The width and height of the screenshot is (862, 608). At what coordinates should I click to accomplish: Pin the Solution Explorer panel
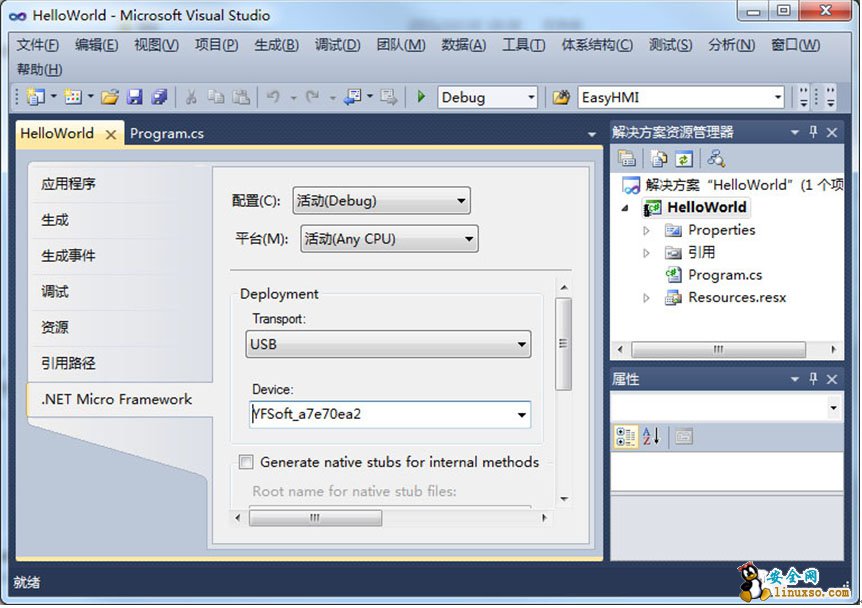pyautogui.click(x=813, y=132)
